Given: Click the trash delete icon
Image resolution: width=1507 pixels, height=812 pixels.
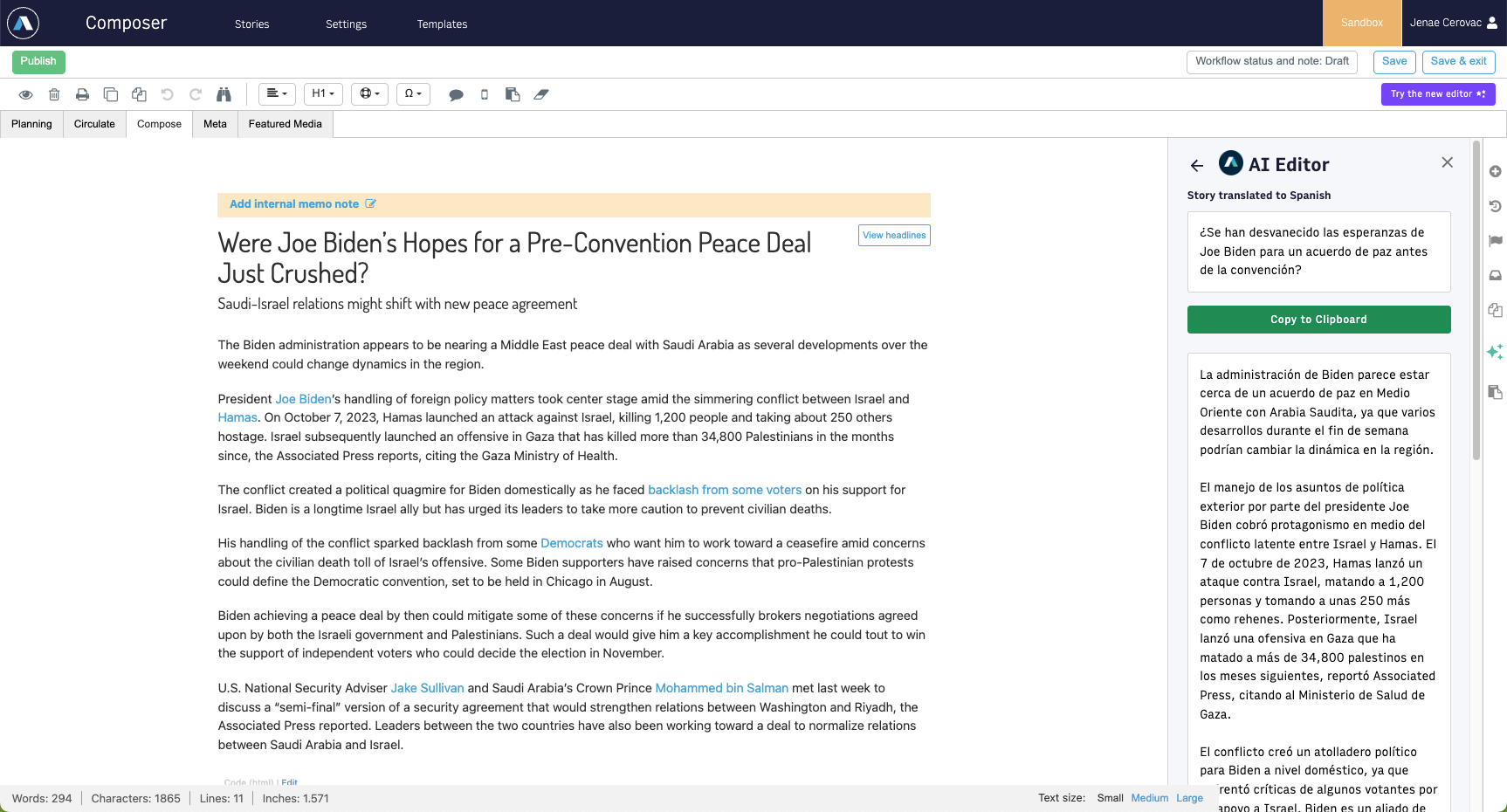Looking at the screenshot, I should 54,94.
